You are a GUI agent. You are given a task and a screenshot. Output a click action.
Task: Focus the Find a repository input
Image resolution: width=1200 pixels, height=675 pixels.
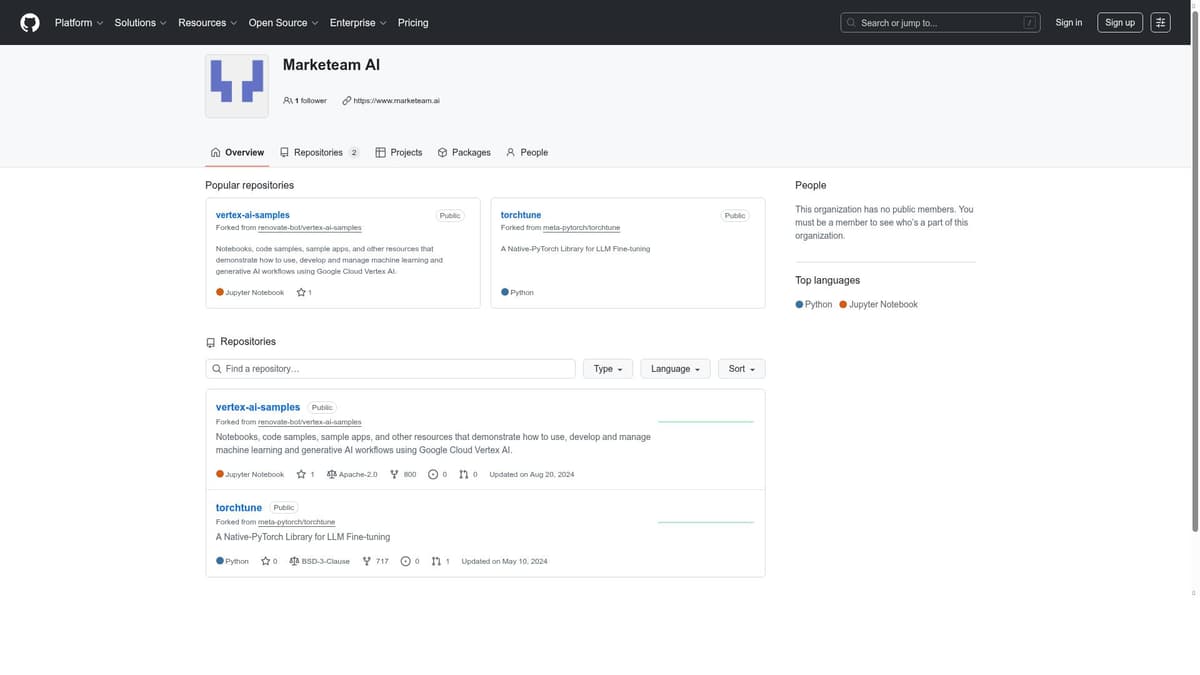(390, 369)
